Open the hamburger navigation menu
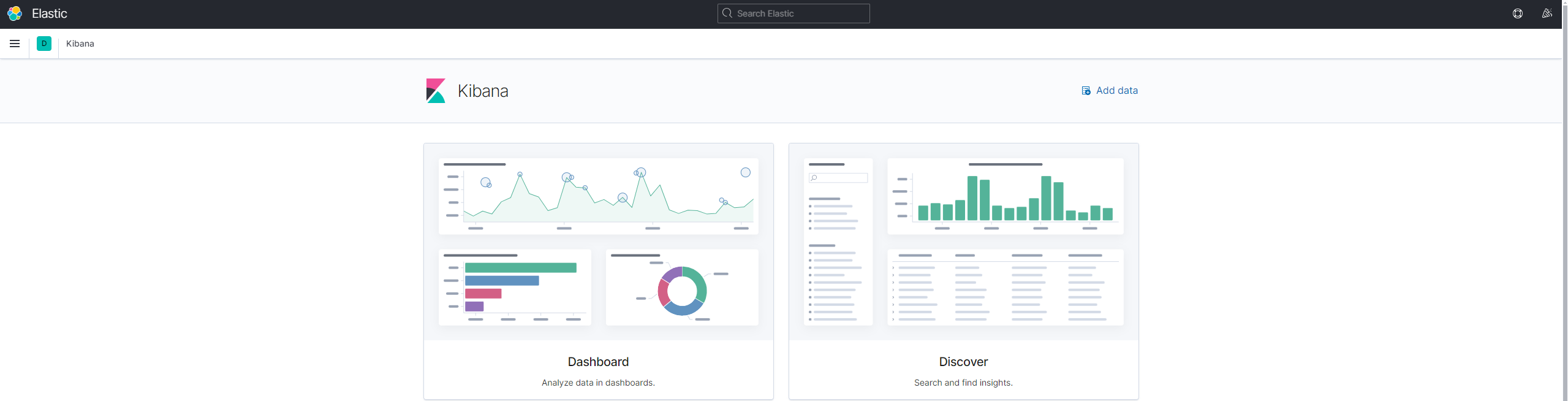The height and width of the screenshot is (401, 1568). click(x=15, y=44)
